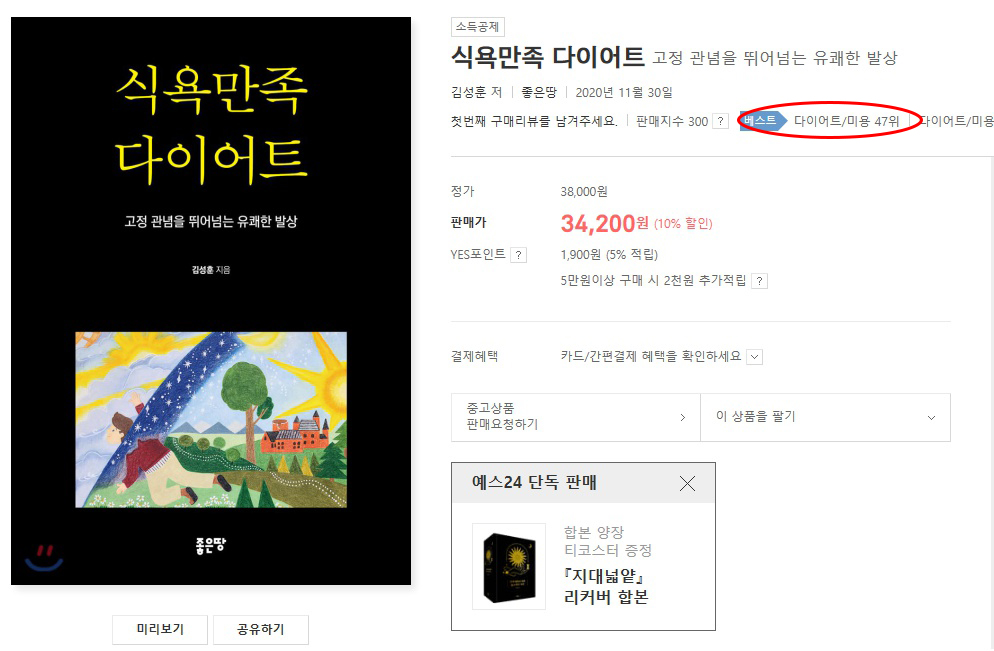This screenshot has height=651, width=994.
Task: Click the 소득공제 tag label
Action: pyautogui.click(x=478, y=27)
